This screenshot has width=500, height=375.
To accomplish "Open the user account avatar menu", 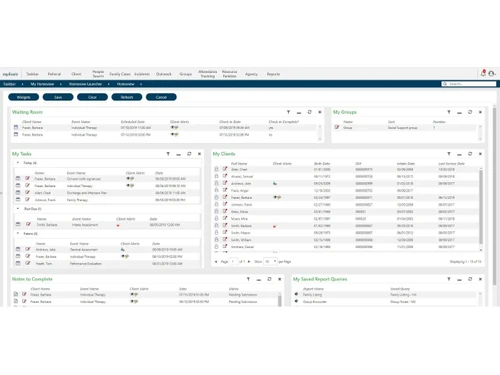I will 492,73.
